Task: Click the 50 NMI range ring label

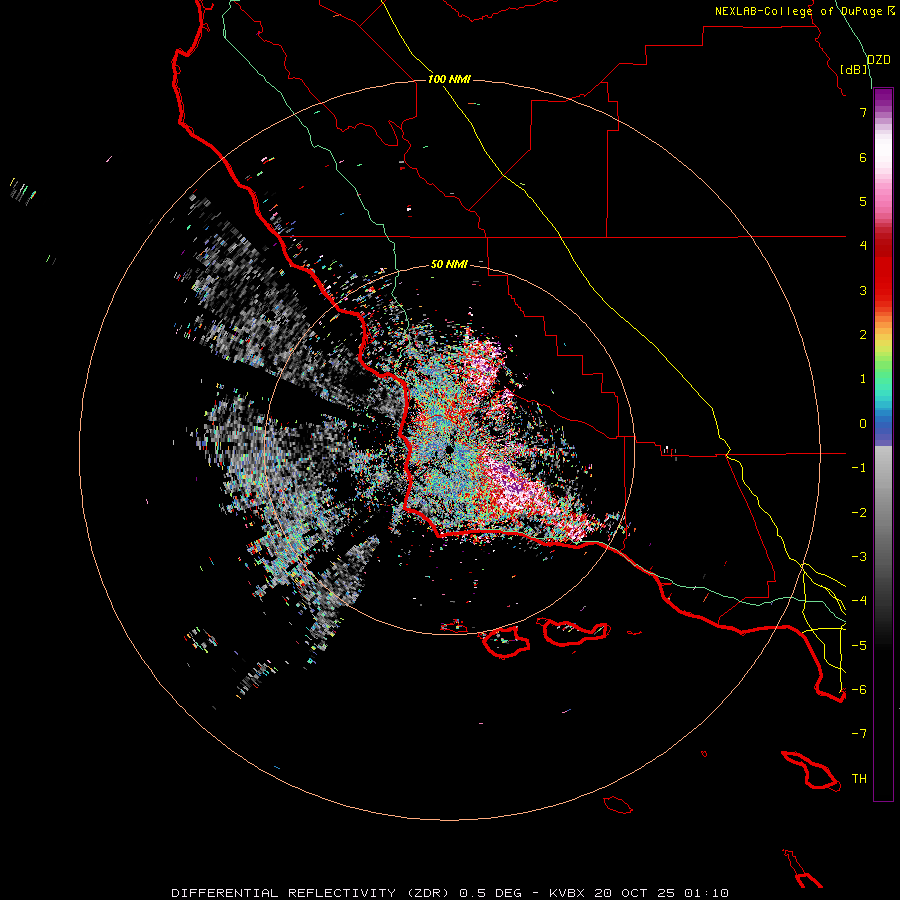Action: [x=449, y=264]
